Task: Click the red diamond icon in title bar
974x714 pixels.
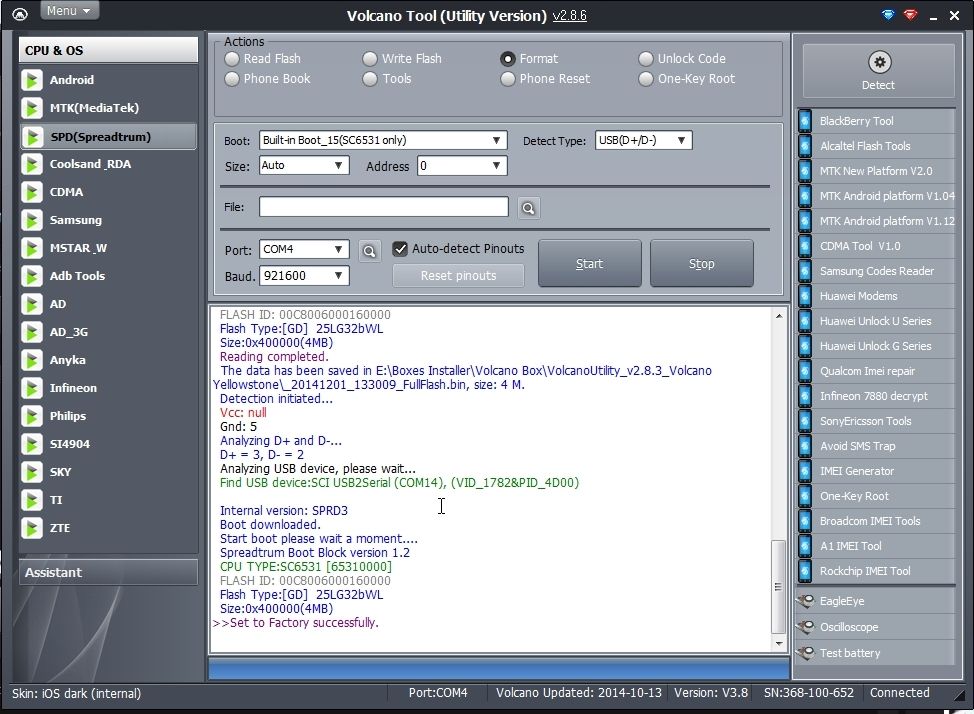Action: pyautogui.click(x=911, y=14)
